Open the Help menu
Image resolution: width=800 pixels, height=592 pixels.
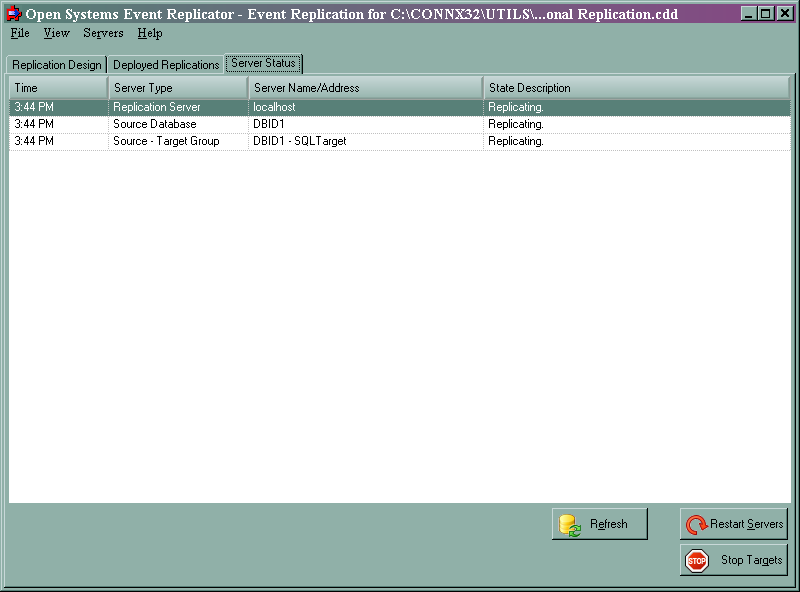coord(149,33)
